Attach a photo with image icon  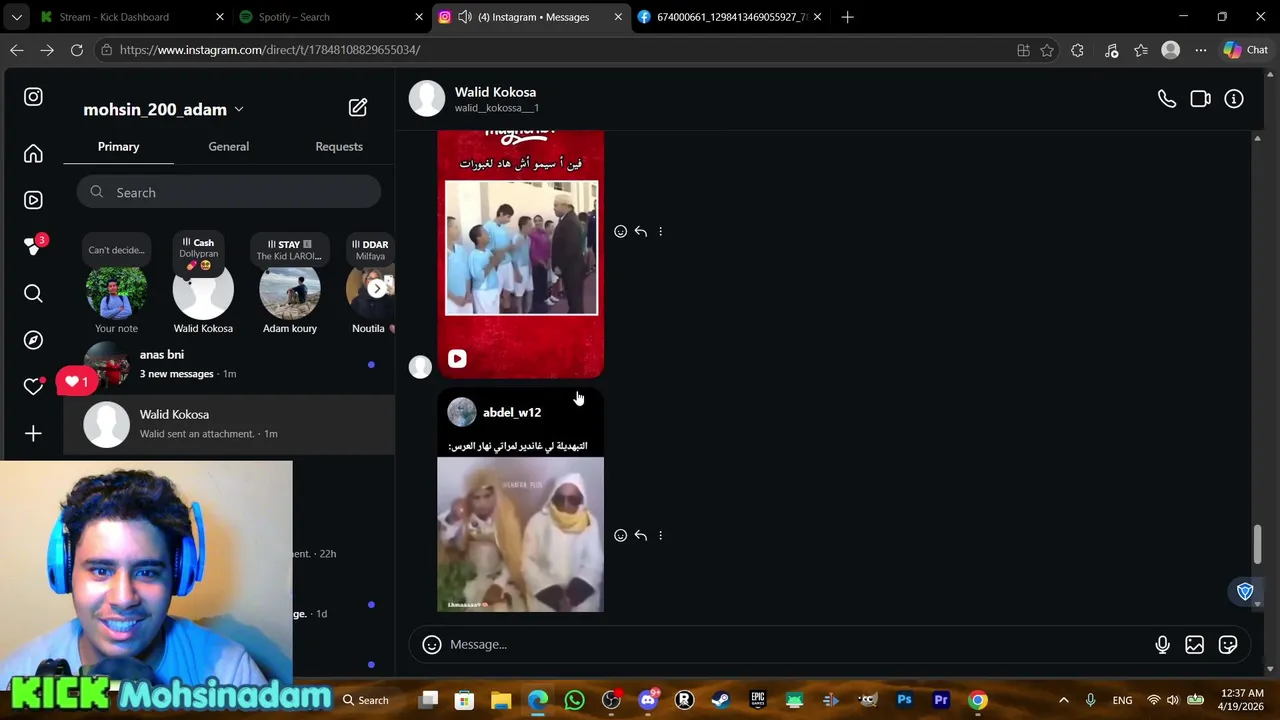(1195, 645)
